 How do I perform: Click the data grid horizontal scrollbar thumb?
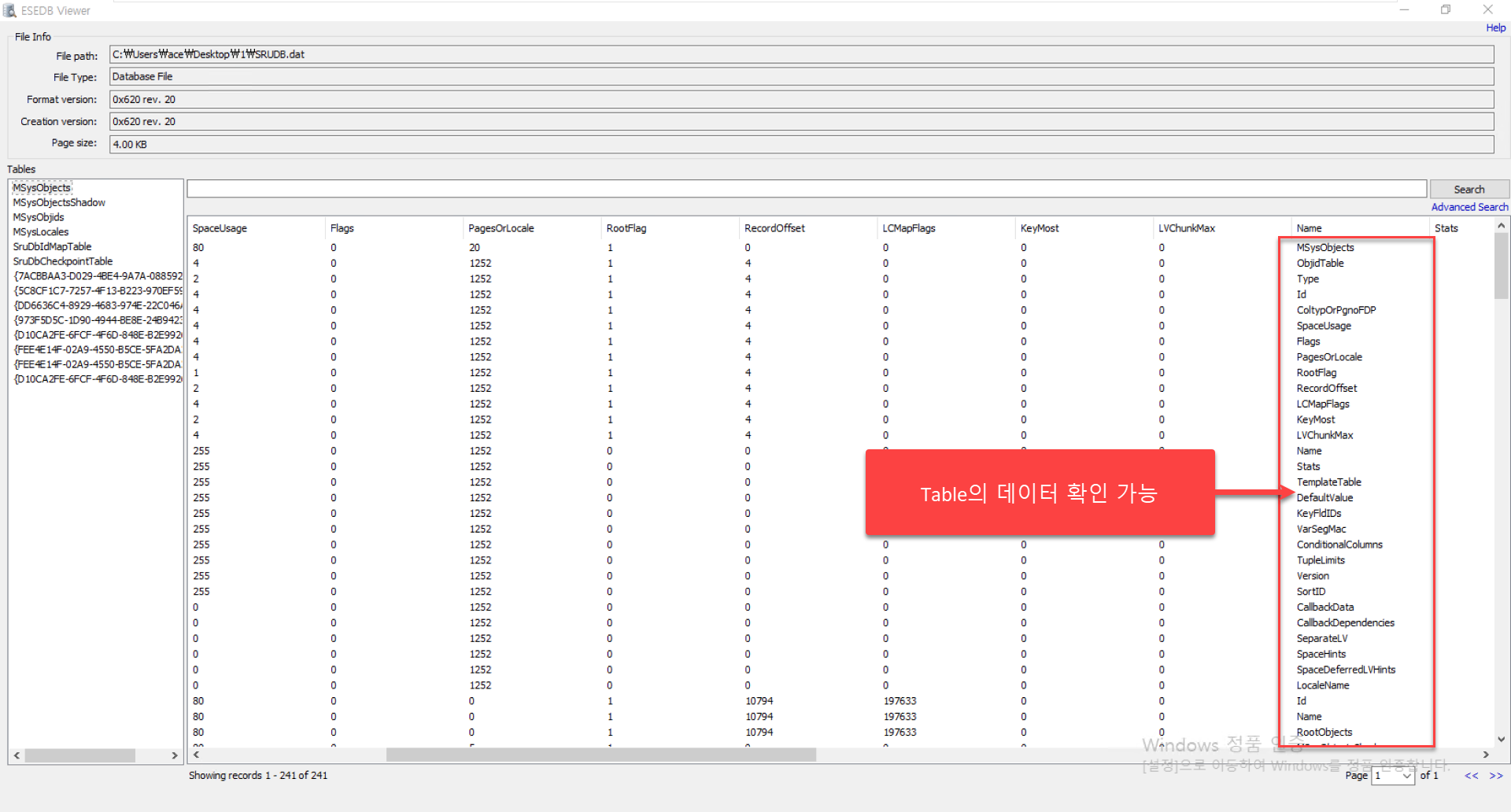click(600, 755)
